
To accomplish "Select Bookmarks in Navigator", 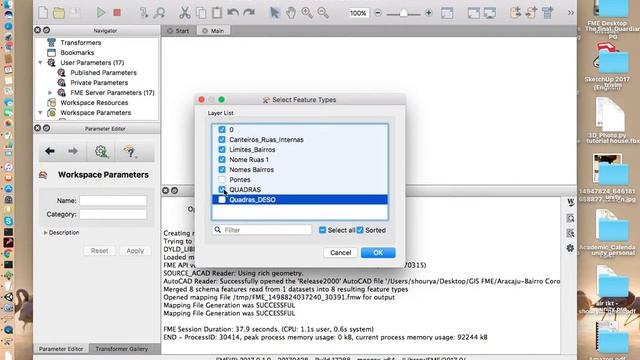I will pyautogui.click(x=77, y=53).
